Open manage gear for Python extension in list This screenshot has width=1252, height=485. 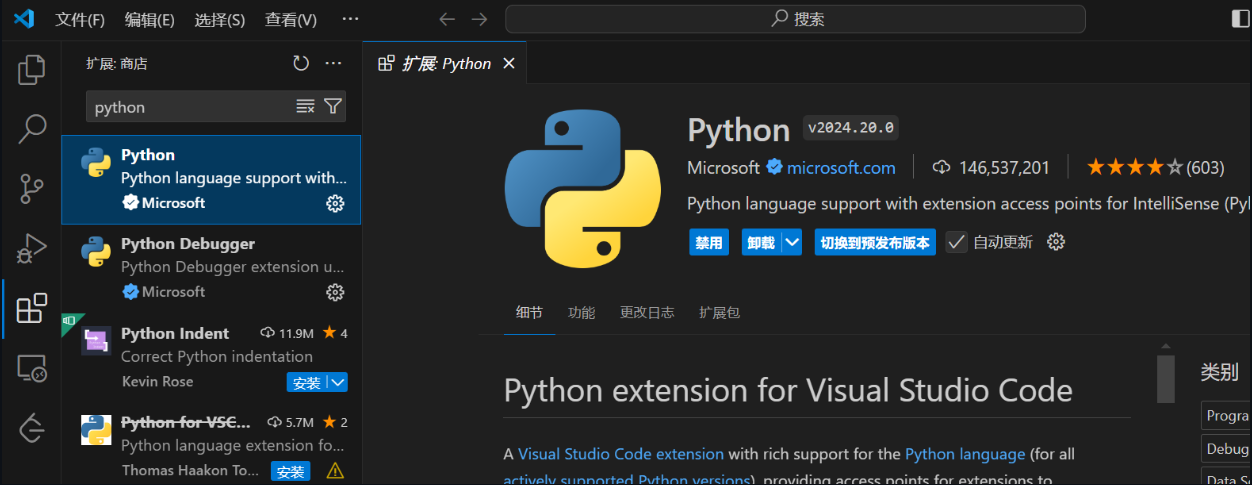[x=335, y=203]
